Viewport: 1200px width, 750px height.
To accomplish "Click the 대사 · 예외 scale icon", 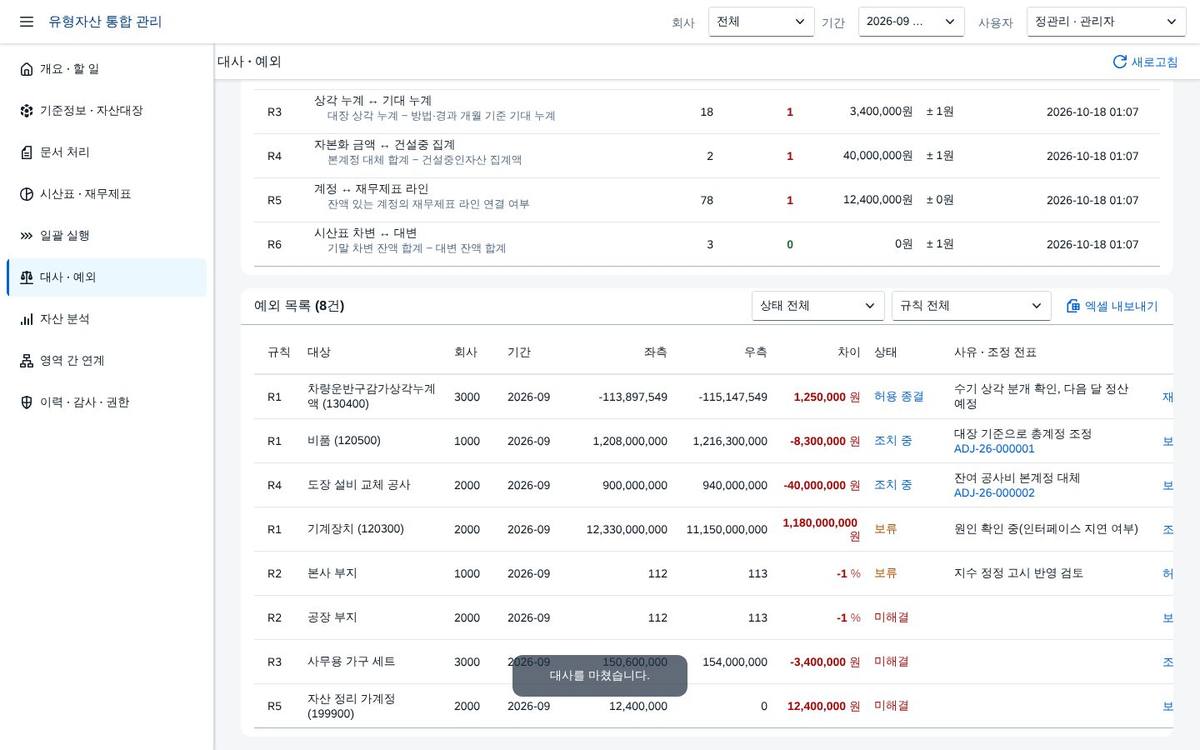I will 26,277.
